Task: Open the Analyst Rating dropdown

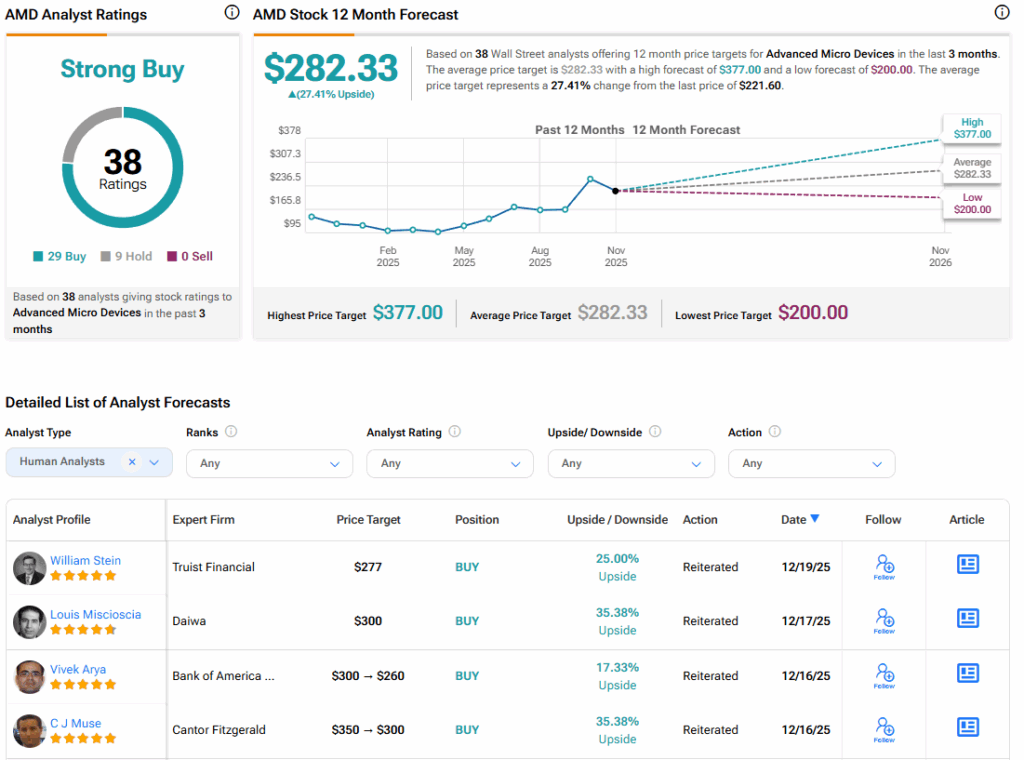Action: (450, 464)
